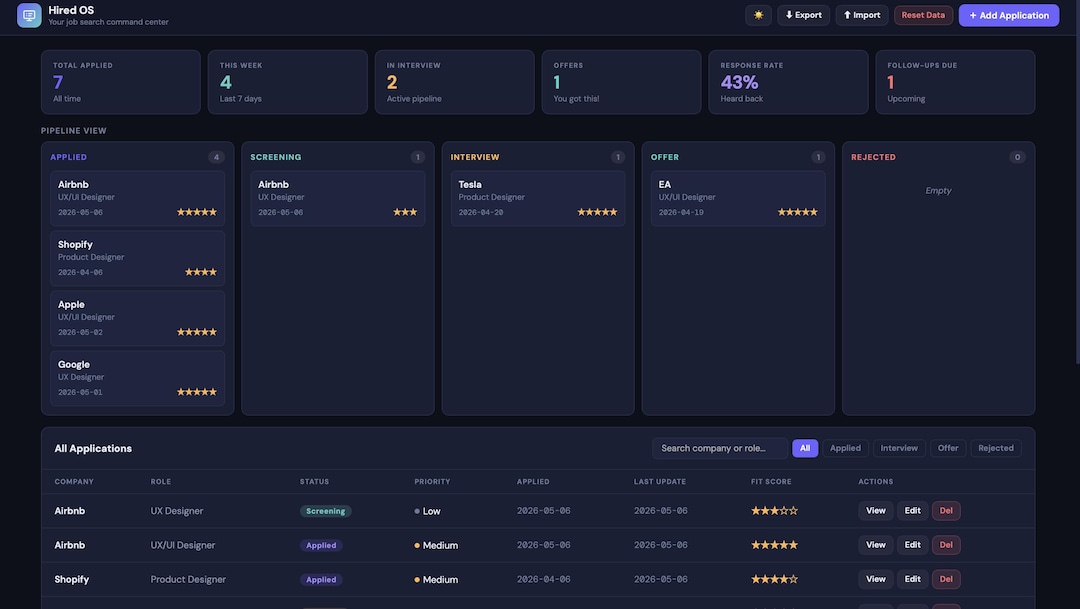Click fit score stars in Airbnb UX/UI Designer row
Screen dimensions: 1080x609
(x=774, y=545)
